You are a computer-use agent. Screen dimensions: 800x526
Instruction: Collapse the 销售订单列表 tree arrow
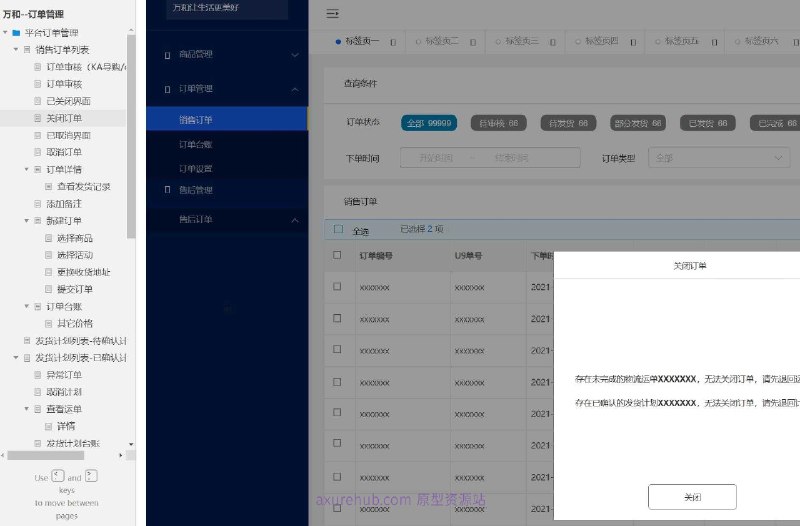pyautogui.click(x=16, y=49)
